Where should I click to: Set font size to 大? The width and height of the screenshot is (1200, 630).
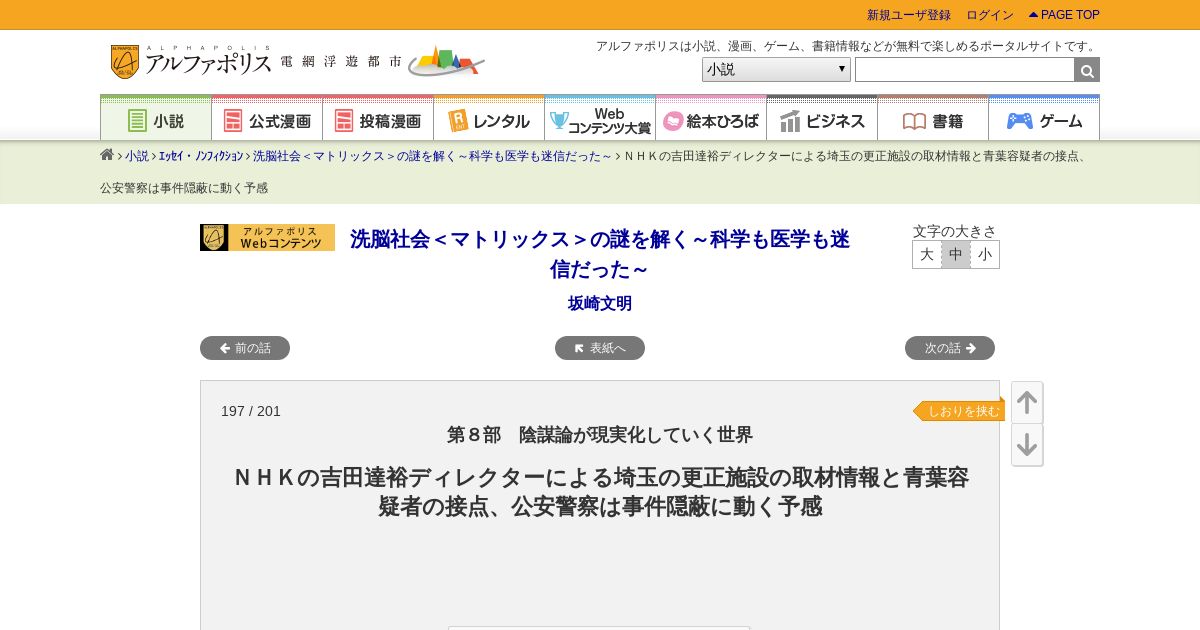[x=927, y=254]
